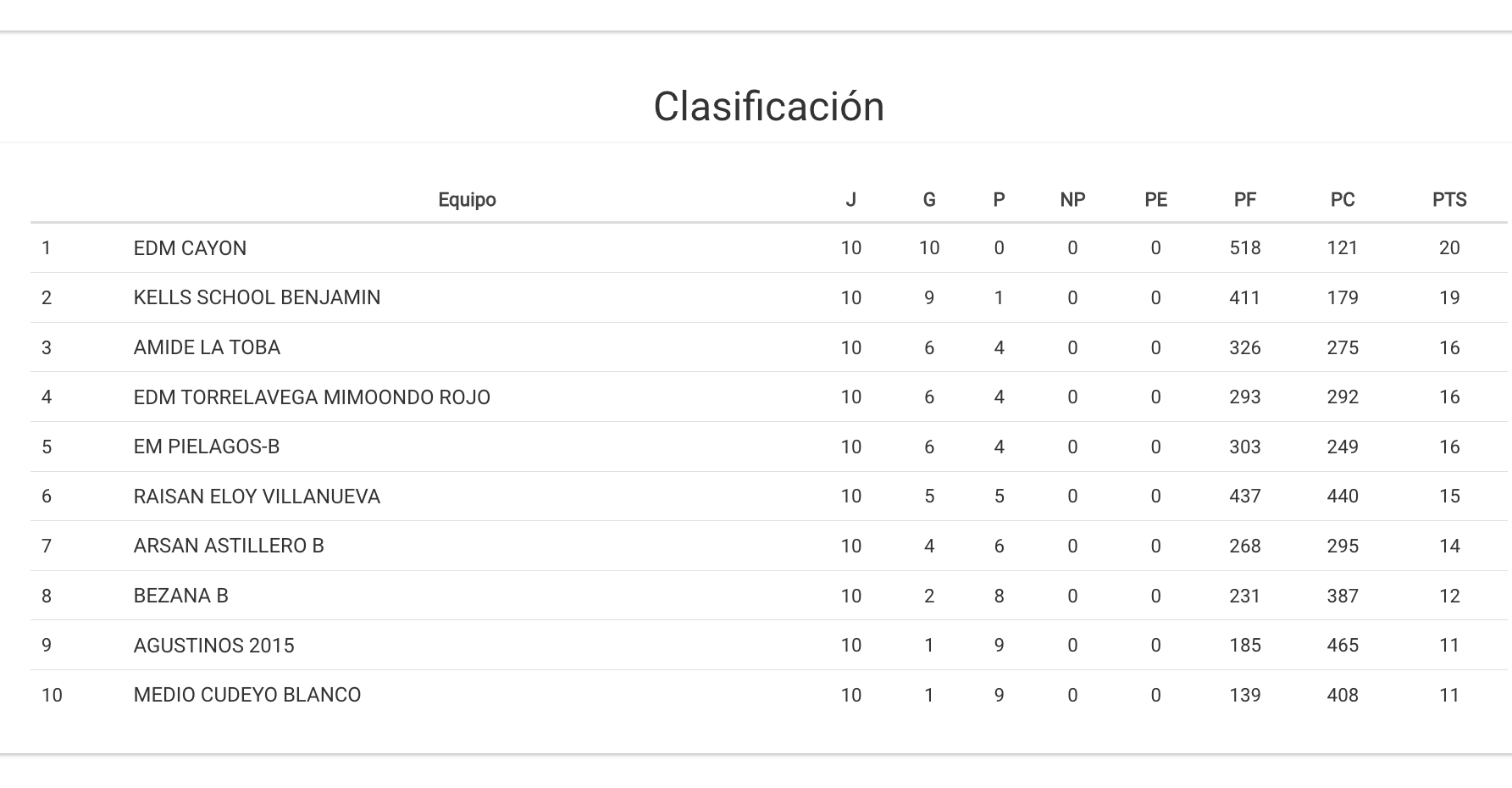This screenshot has height=788, width=1512.
Task: Click the PF column header
Action: coord(1244,200)
